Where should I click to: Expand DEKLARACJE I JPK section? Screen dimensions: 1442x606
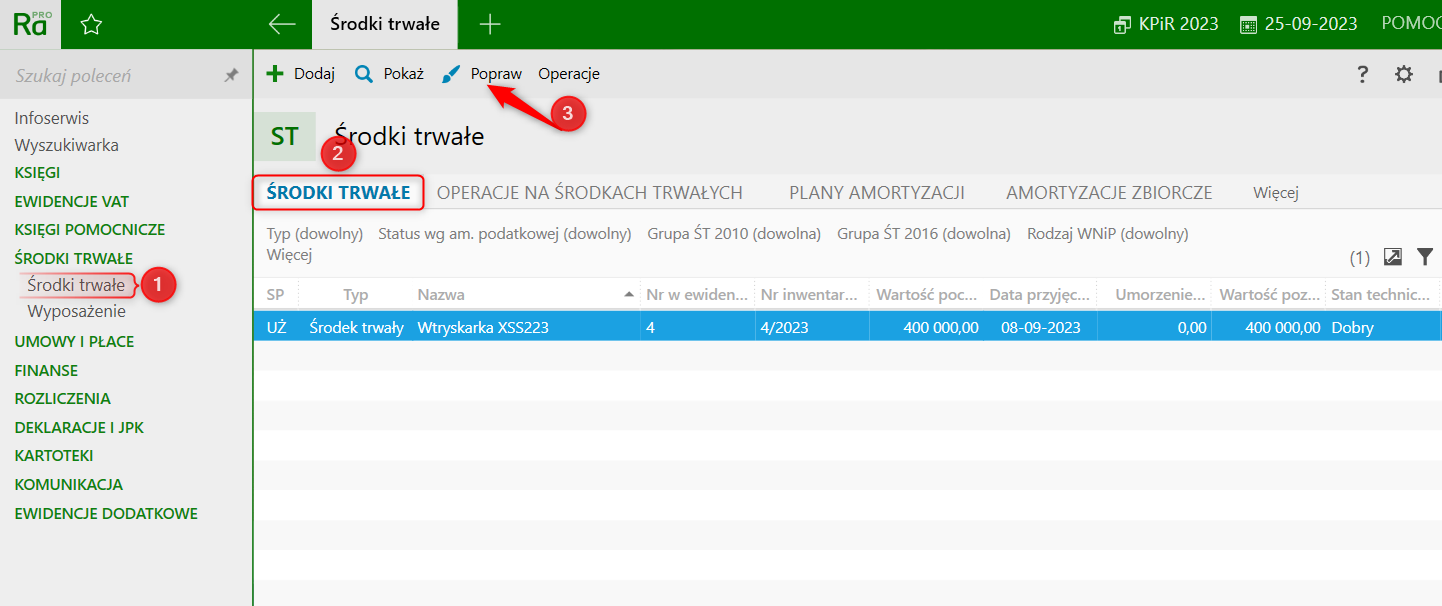(x=79, y=427)
